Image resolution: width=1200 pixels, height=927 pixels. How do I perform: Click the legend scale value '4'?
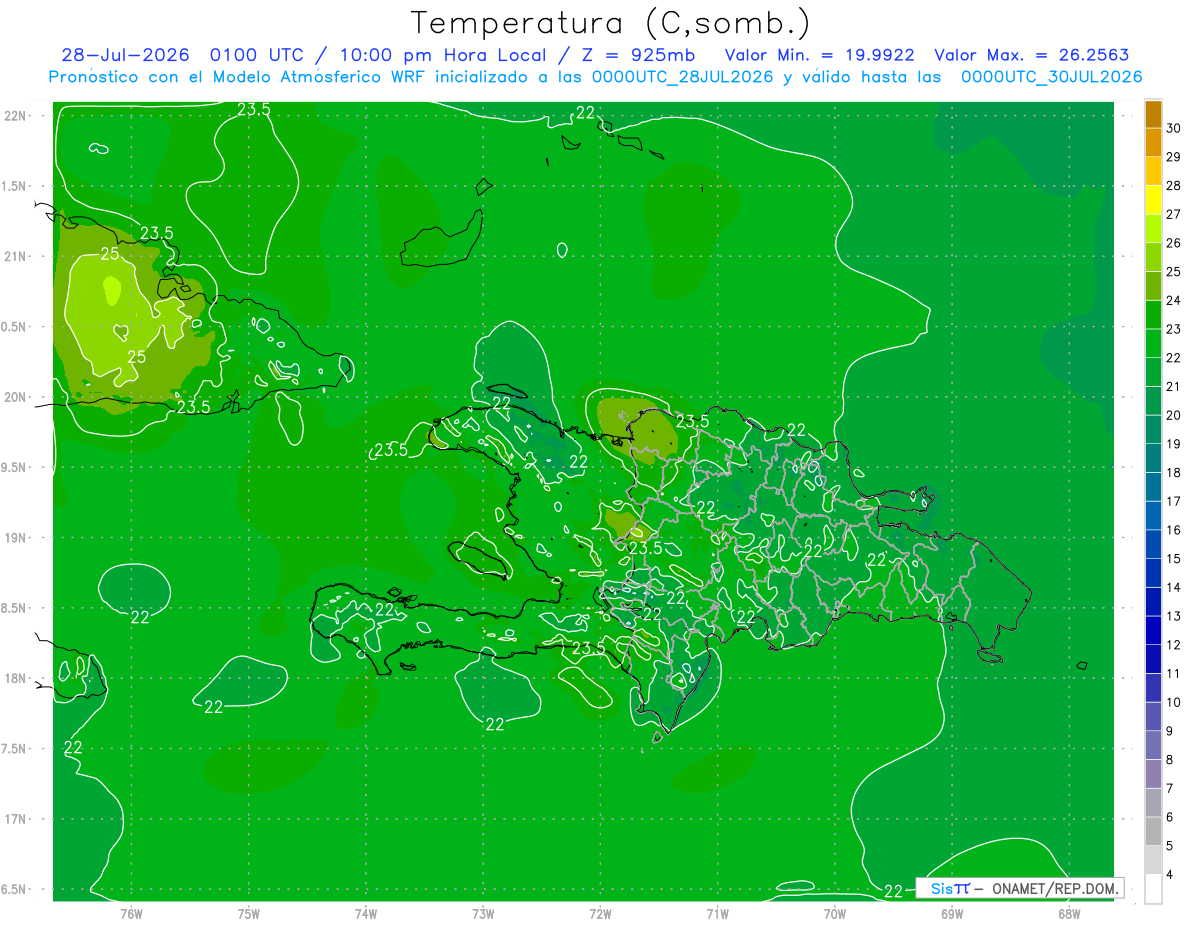[x=1170, y=874]
